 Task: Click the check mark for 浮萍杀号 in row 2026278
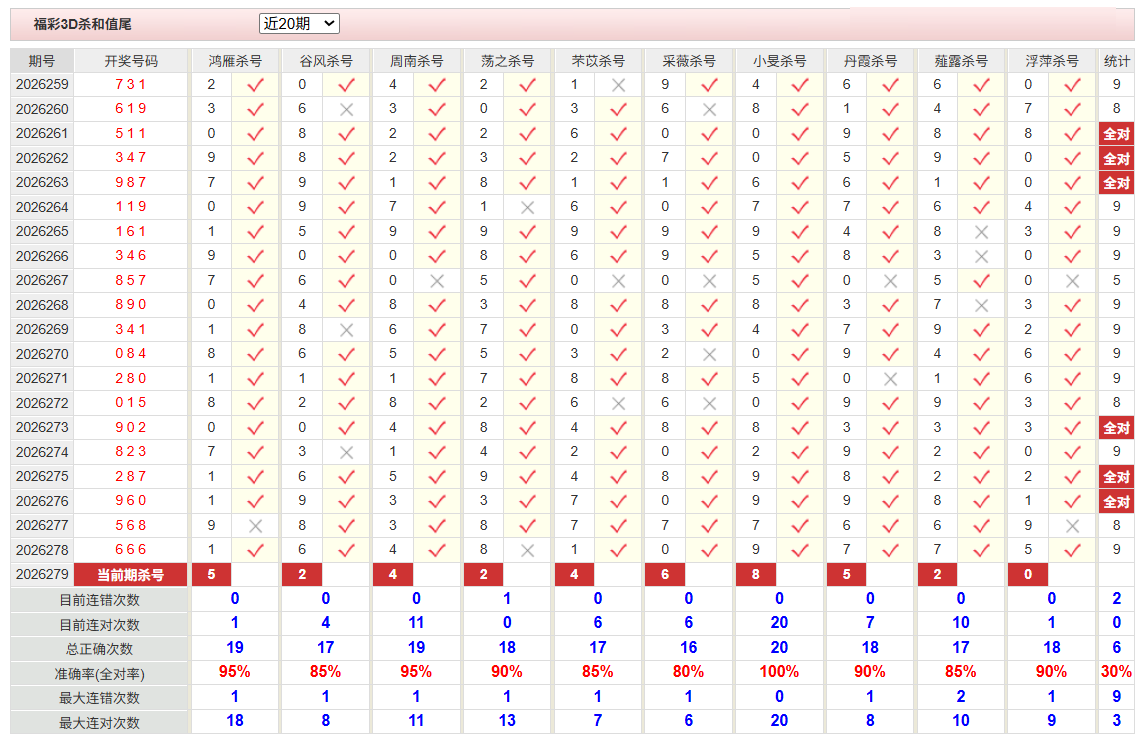[x=1072, y=550]
